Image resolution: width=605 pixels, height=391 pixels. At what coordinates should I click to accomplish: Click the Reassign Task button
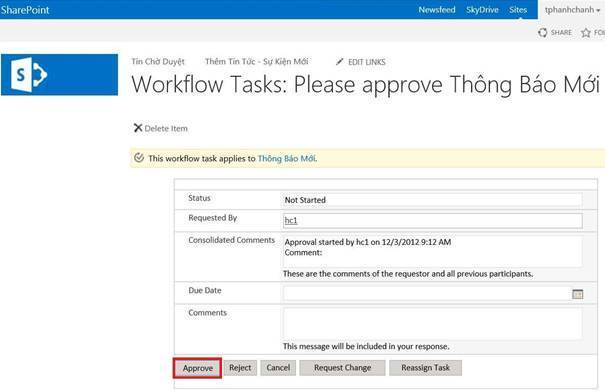[x=425, y=368]
